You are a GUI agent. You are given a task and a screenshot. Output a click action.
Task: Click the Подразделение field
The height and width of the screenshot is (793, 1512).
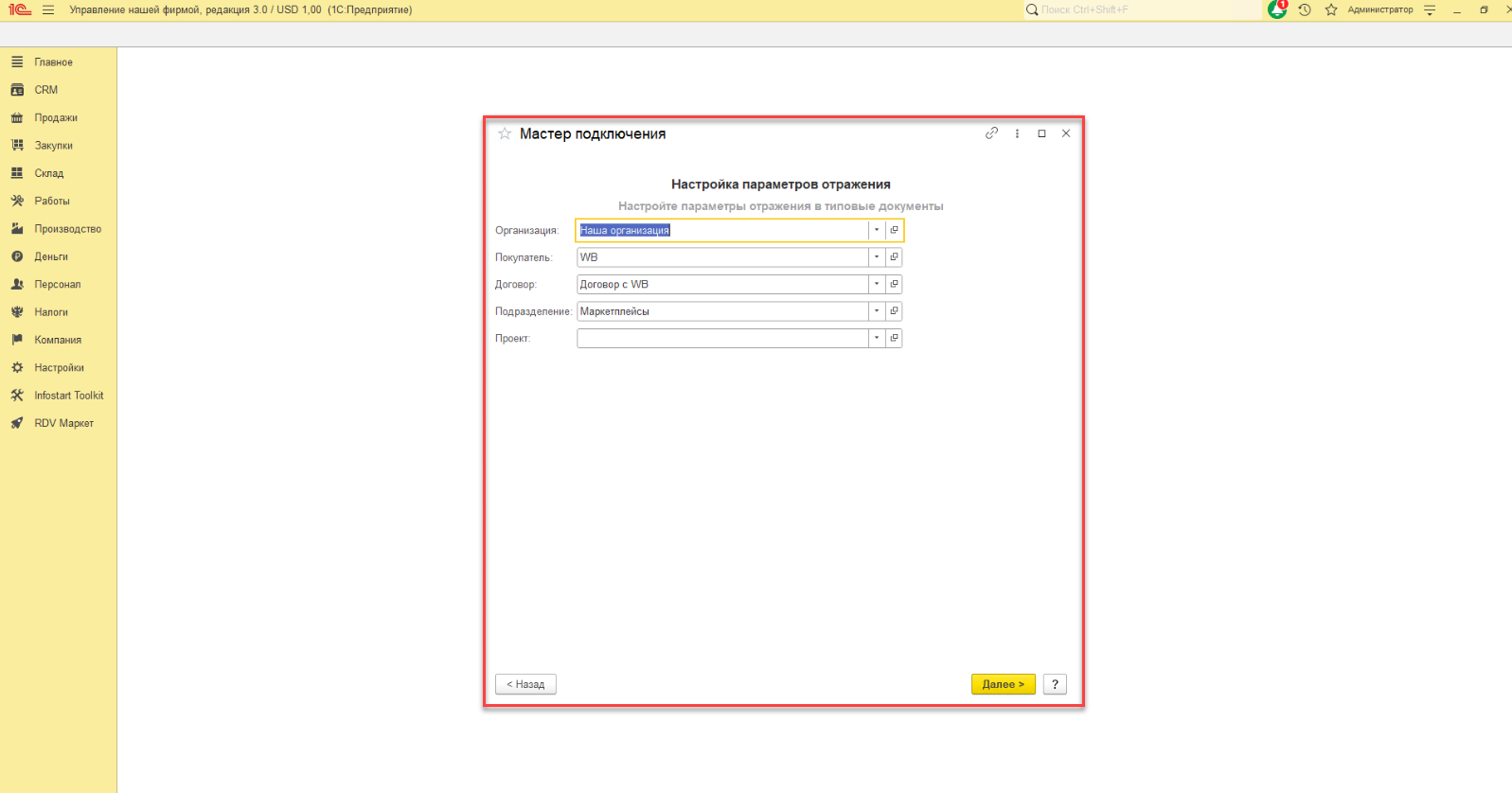[x=722, y=311]
